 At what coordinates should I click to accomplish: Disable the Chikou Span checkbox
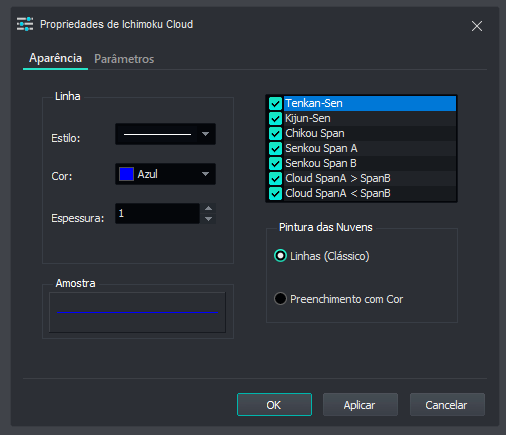click(x=275, y=133)
